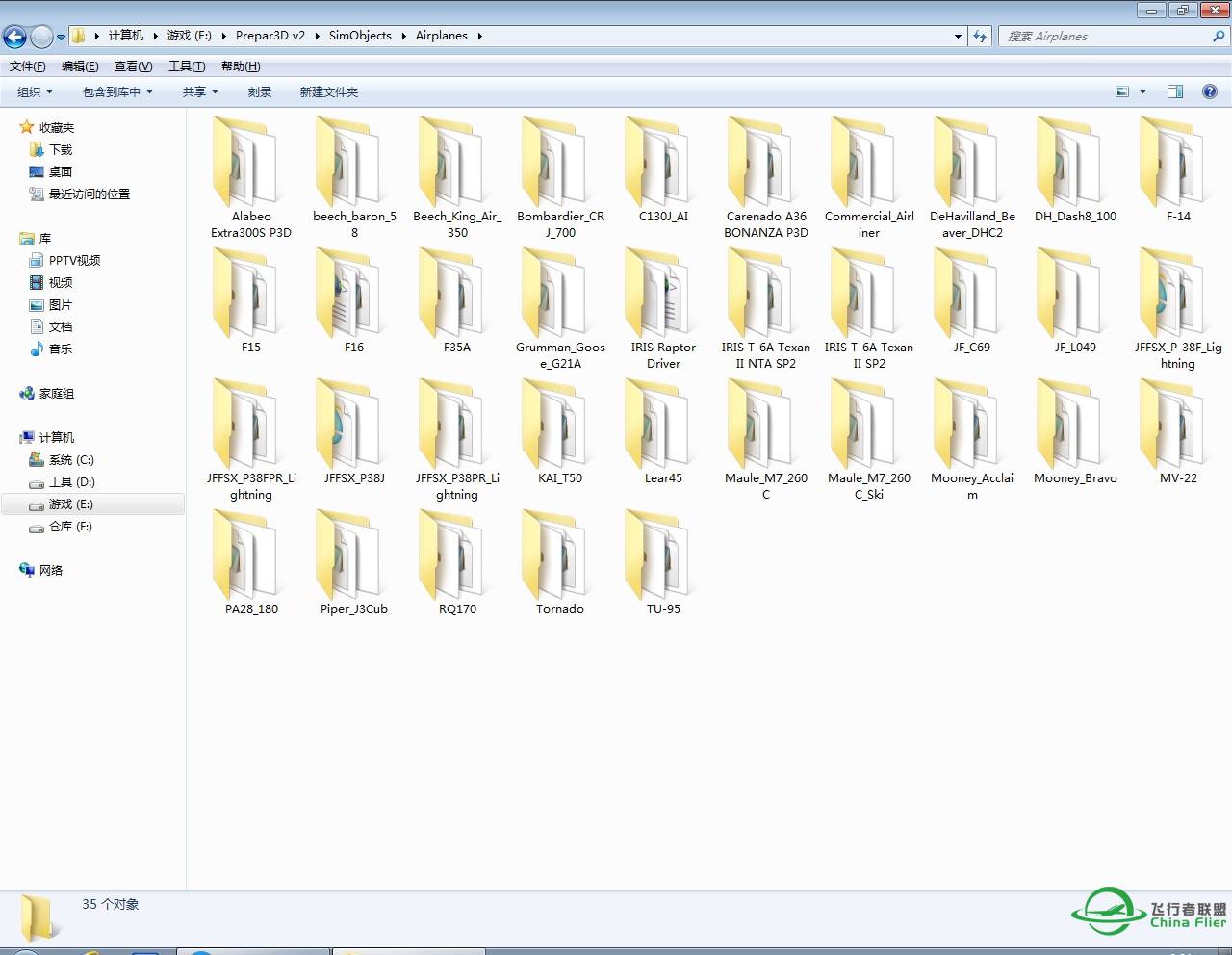Select the Carenado A36 BONANZA P3D folder
This screenshot has width=1232, height=955.
(766, 177)
